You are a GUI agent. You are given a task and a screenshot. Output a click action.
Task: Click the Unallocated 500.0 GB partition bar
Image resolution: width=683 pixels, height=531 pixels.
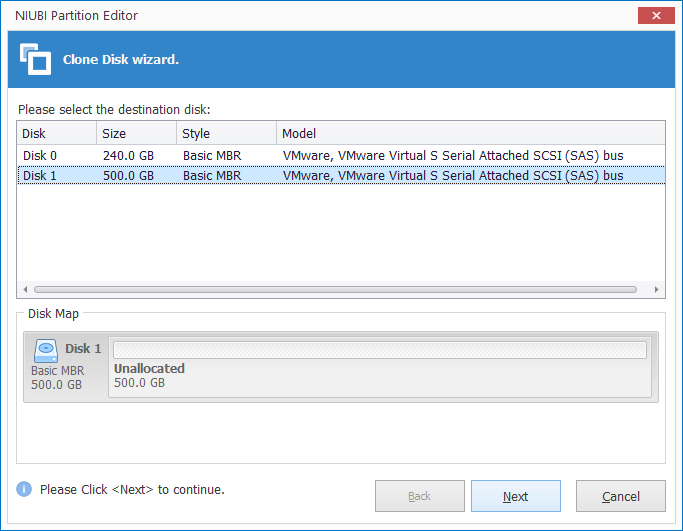tap(380, 350)
